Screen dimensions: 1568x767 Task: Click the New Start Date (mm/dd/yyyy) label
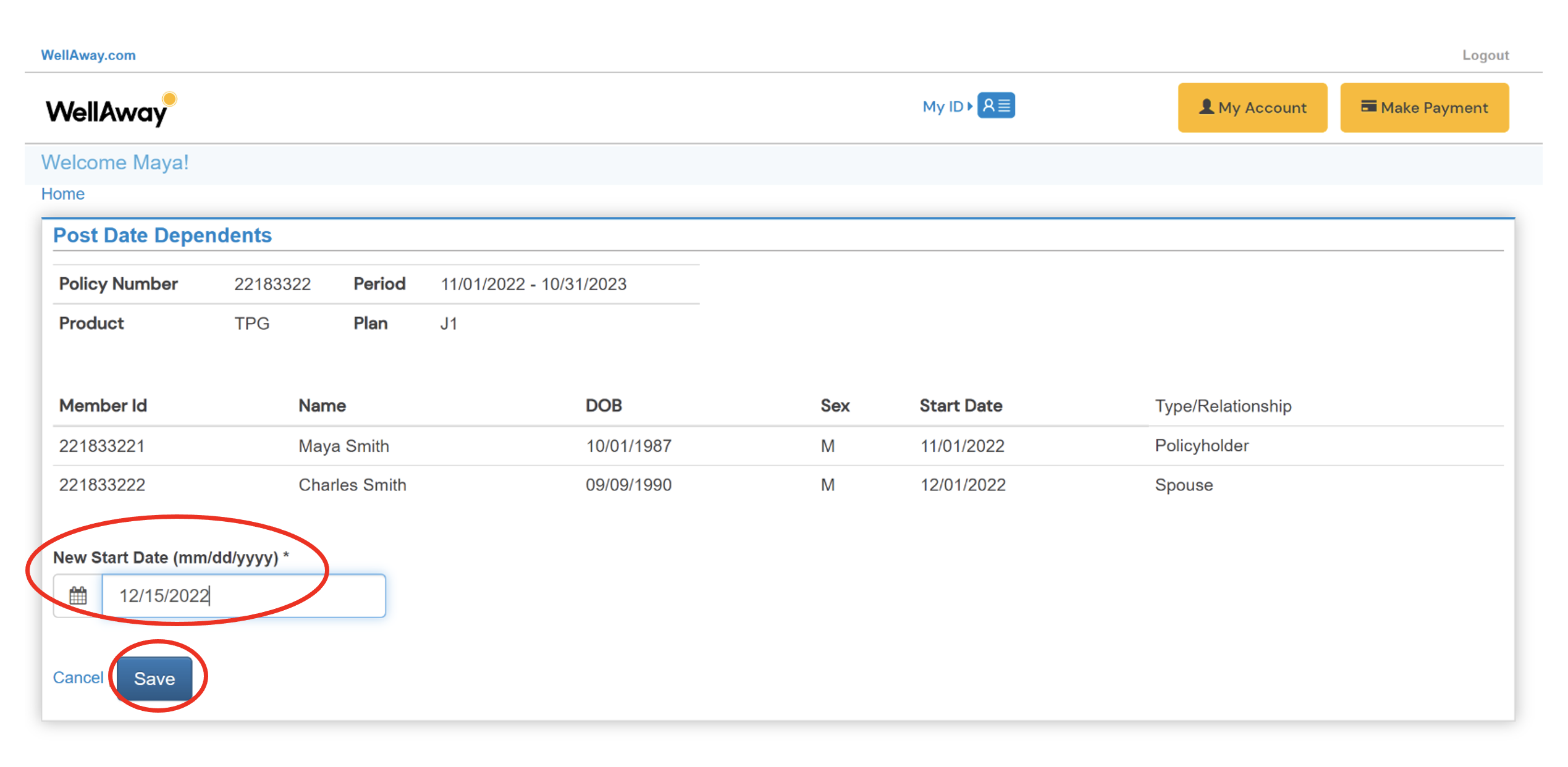[171, 558]
